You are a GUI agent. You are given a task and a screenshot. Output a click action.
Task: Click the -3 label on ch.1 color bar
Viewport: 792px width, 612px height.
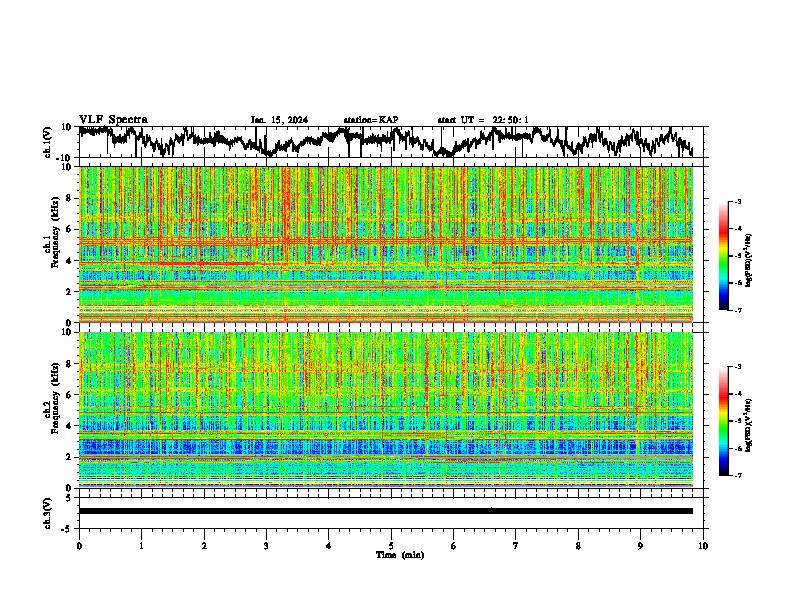coord(738,202)
